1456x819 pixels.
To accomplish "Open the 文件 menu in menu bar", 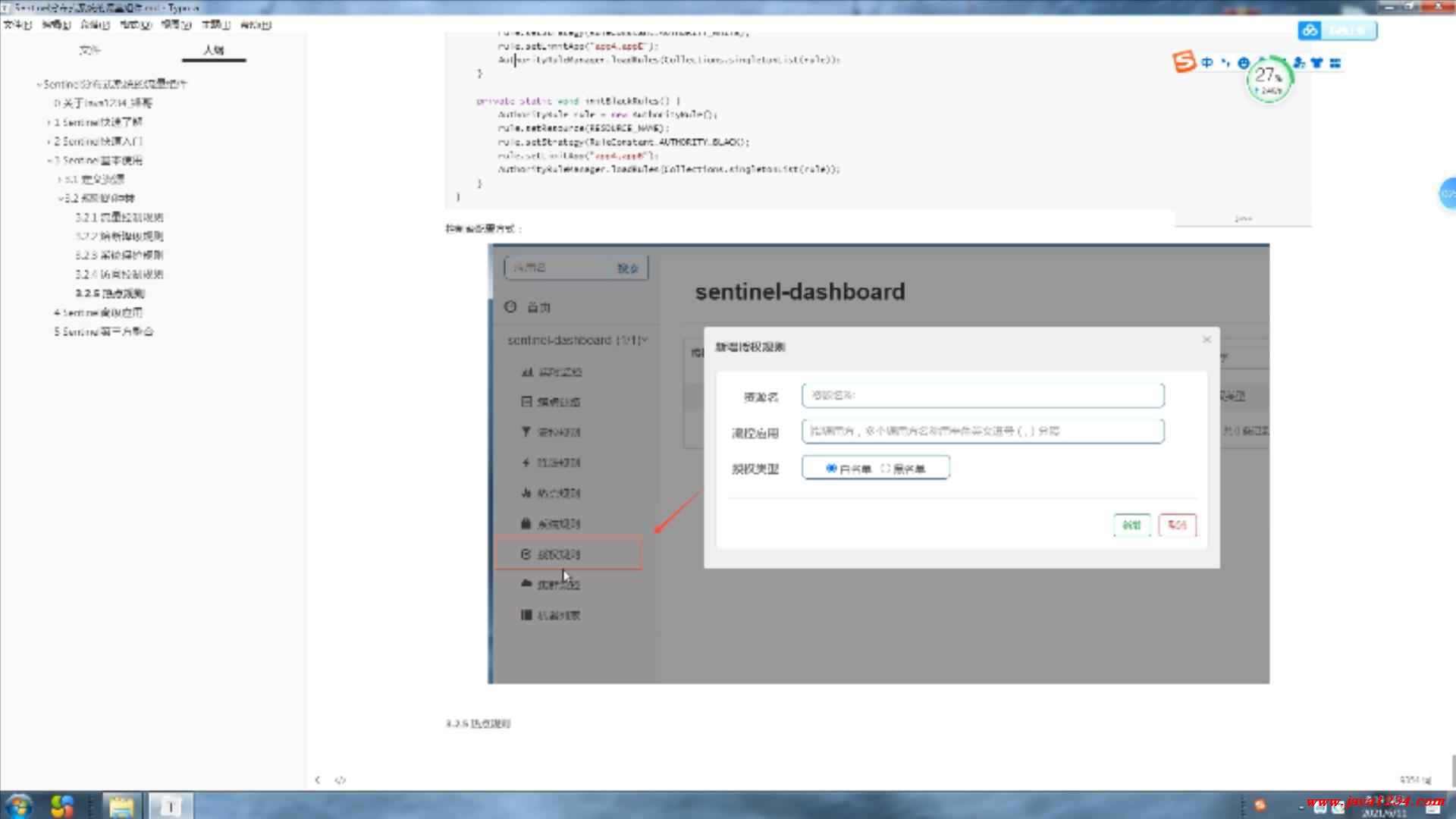I will click(17, 25).
